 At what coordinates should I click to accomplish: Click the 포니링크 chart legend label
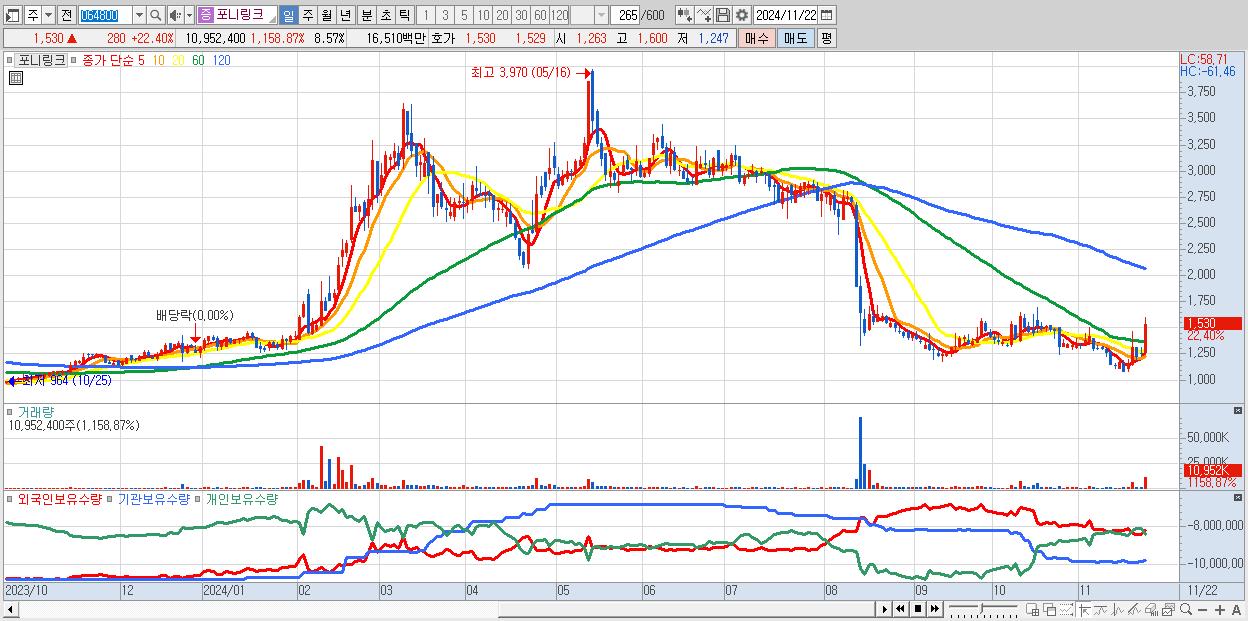[x=41, y=60]
